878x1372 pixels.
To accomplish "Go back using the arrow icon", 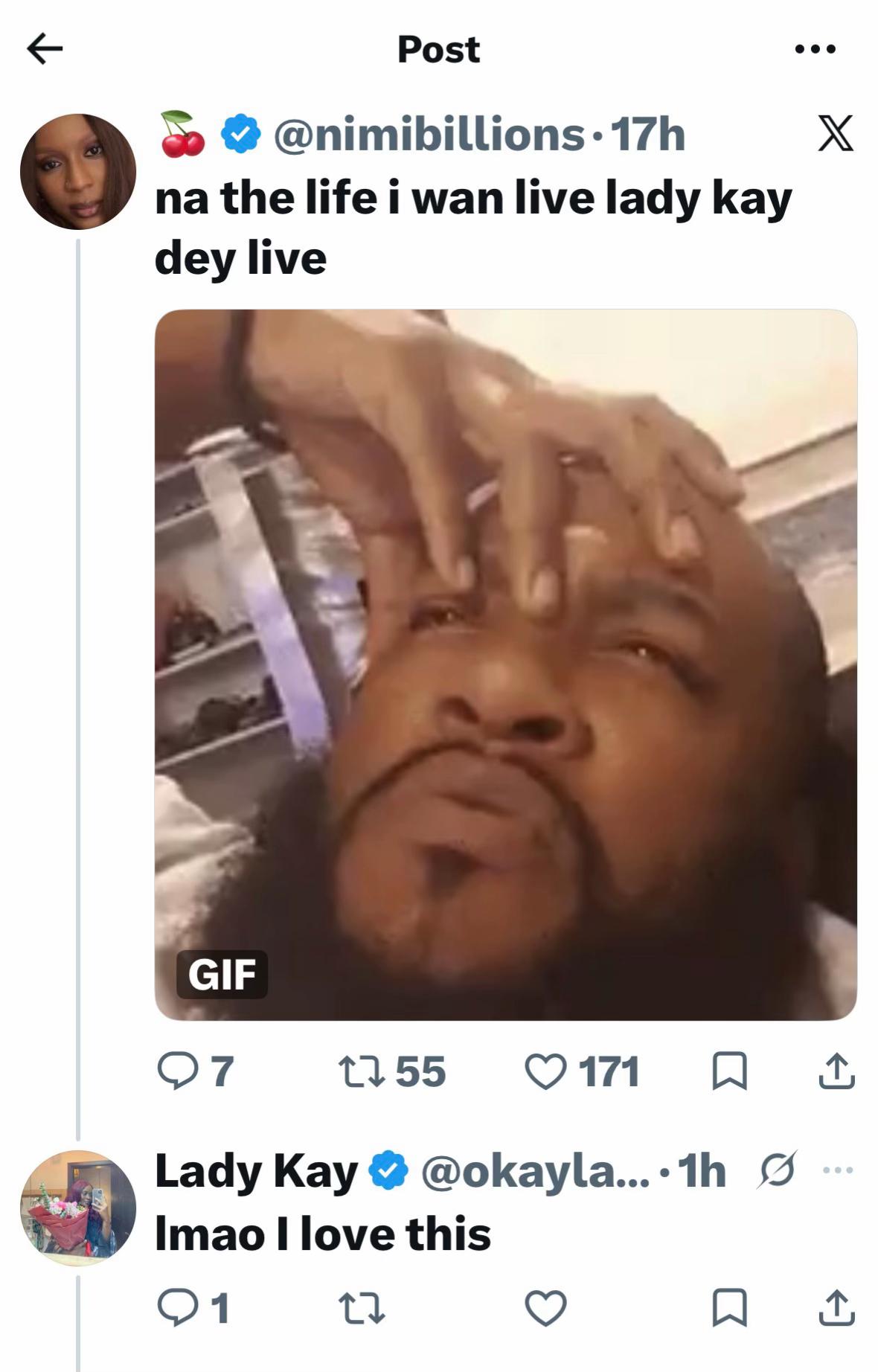I will (45, 50).
